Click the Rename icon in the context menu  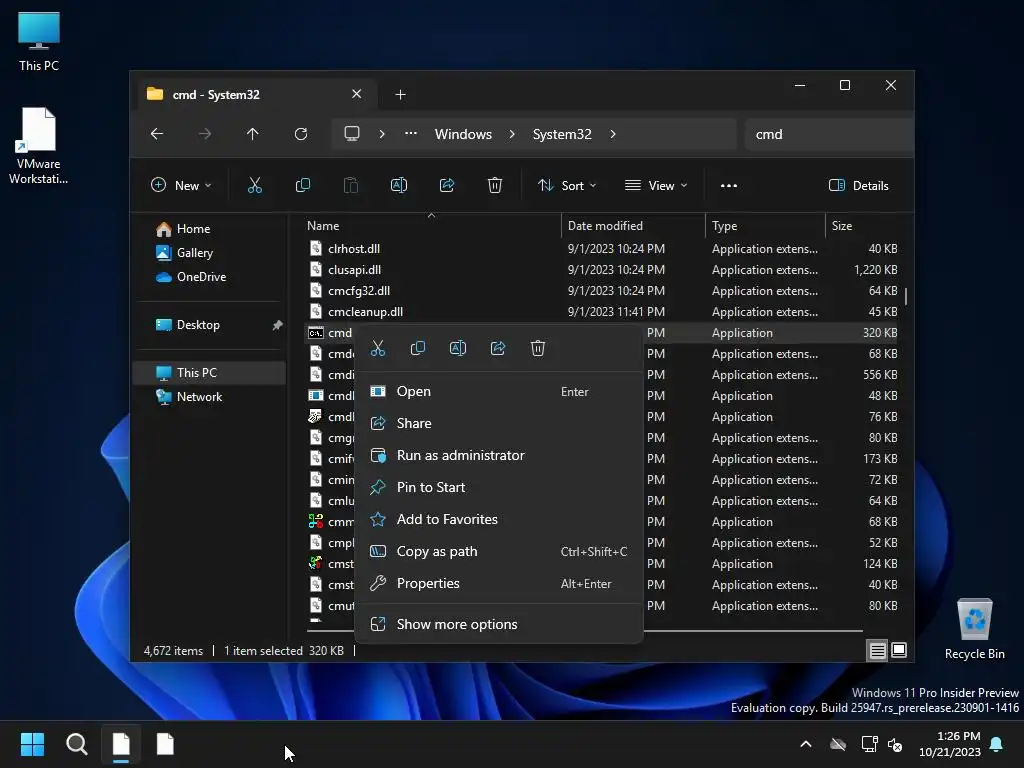[458, 348]
